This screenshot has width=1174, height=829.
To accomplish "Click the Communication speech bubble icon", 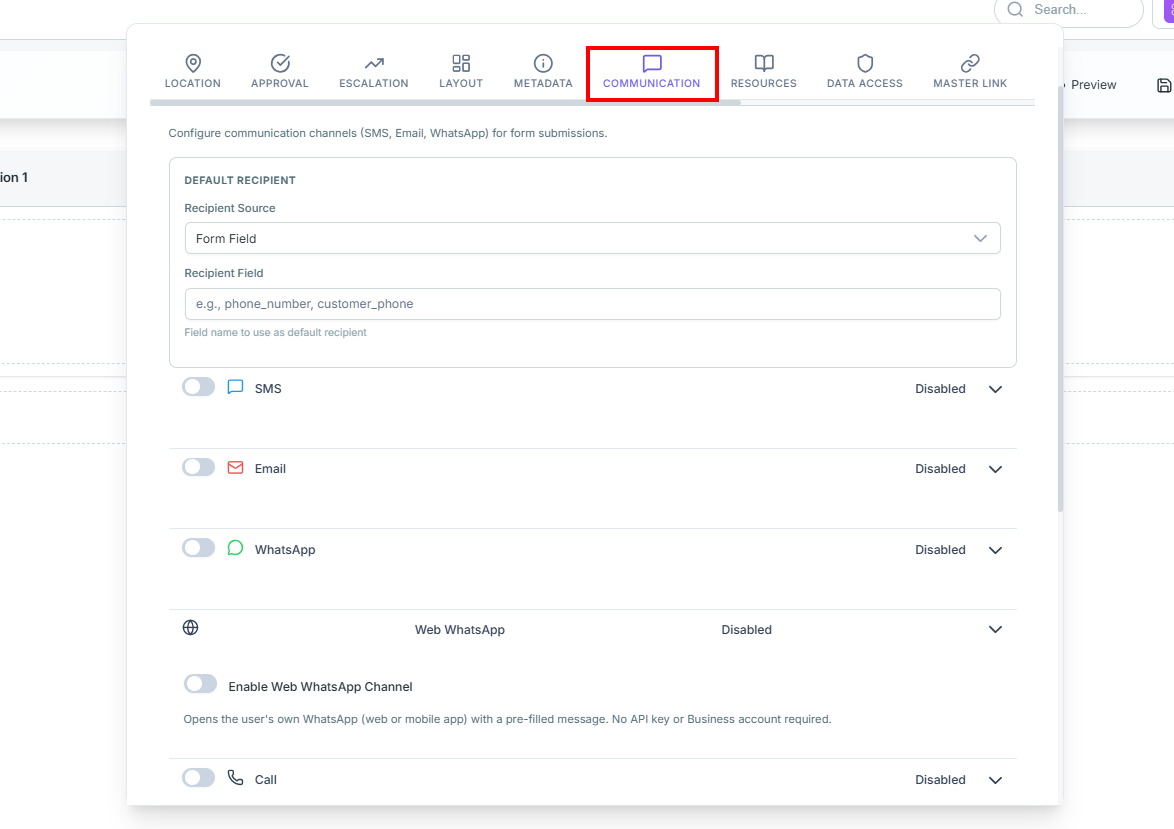I will [x=652, y=63].
